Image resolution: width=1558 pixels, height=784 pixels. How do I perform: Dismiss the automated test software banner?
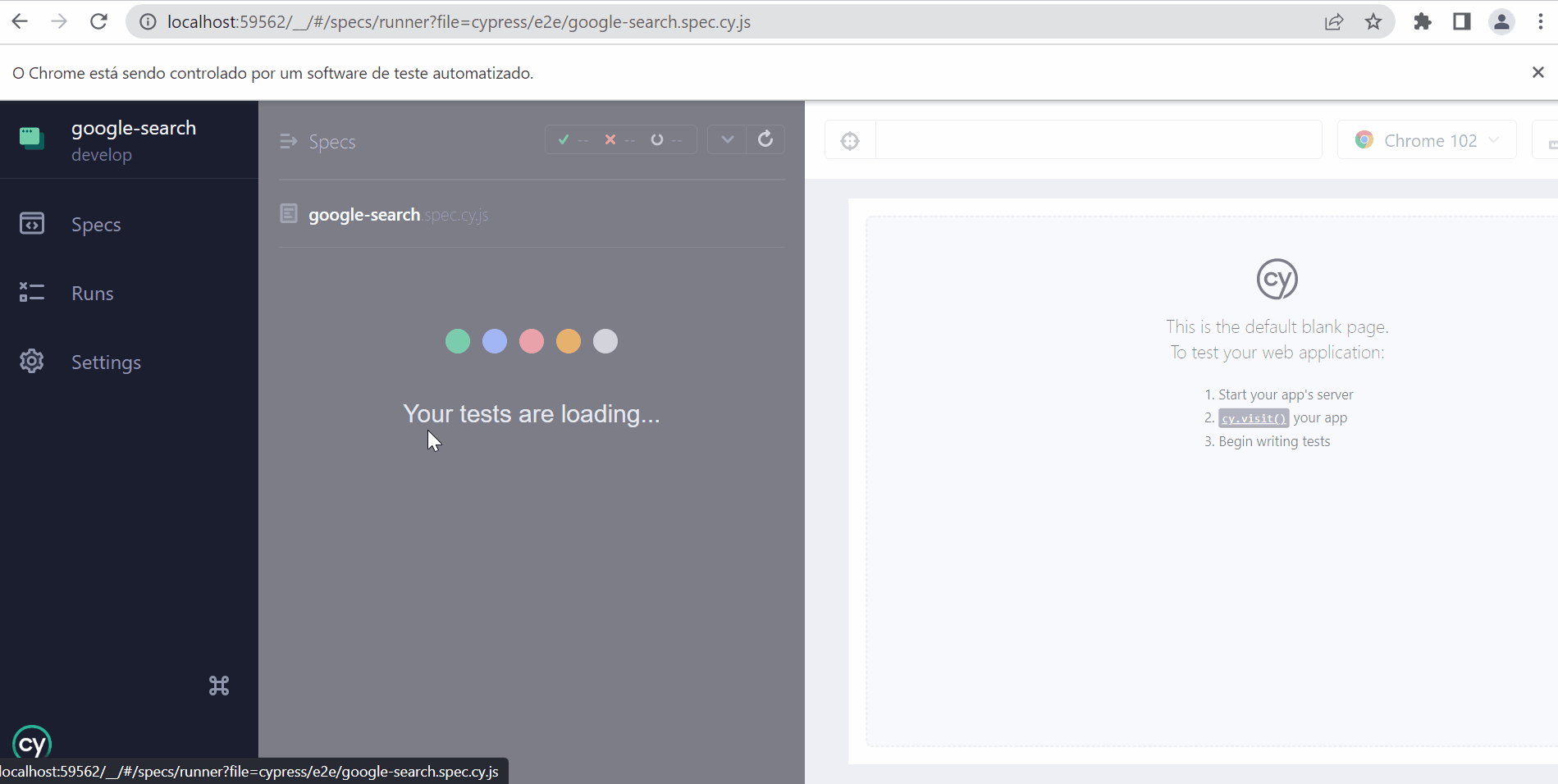tap(1537, 72)
